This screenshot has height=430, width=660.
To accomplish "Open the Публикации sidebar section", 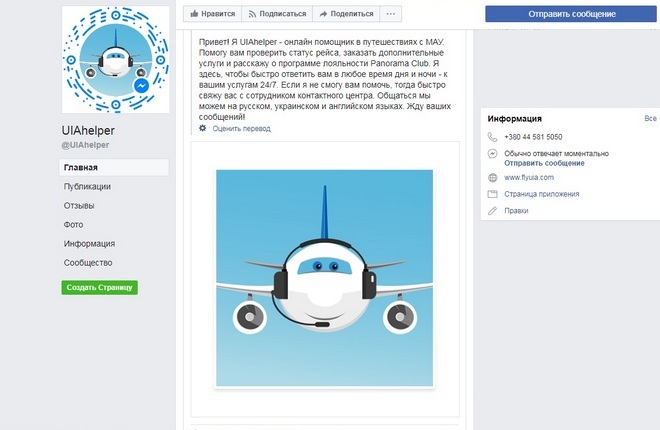I will [x=87, y=186].
